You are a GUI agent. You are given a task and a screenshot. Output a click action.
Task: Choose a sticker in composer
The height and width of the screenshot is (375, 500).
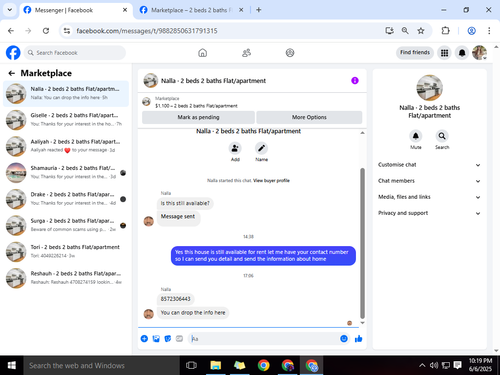click(x=168, y=339)
